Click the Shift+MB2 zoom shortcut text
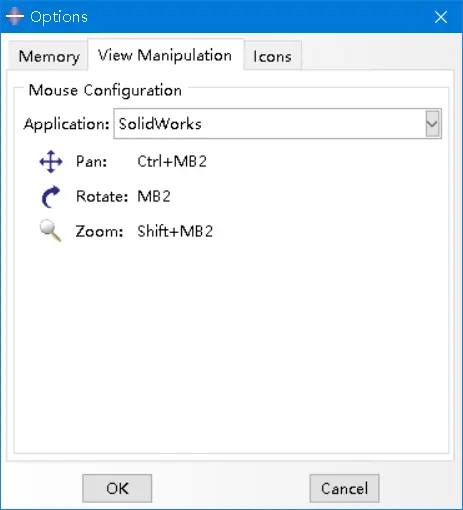 pos(175,231)
